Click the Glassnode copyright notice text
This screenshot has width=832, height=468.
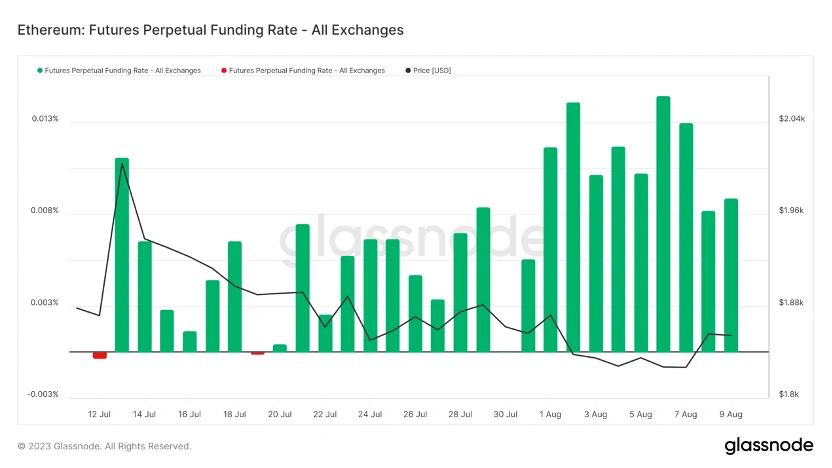point(104,446)
